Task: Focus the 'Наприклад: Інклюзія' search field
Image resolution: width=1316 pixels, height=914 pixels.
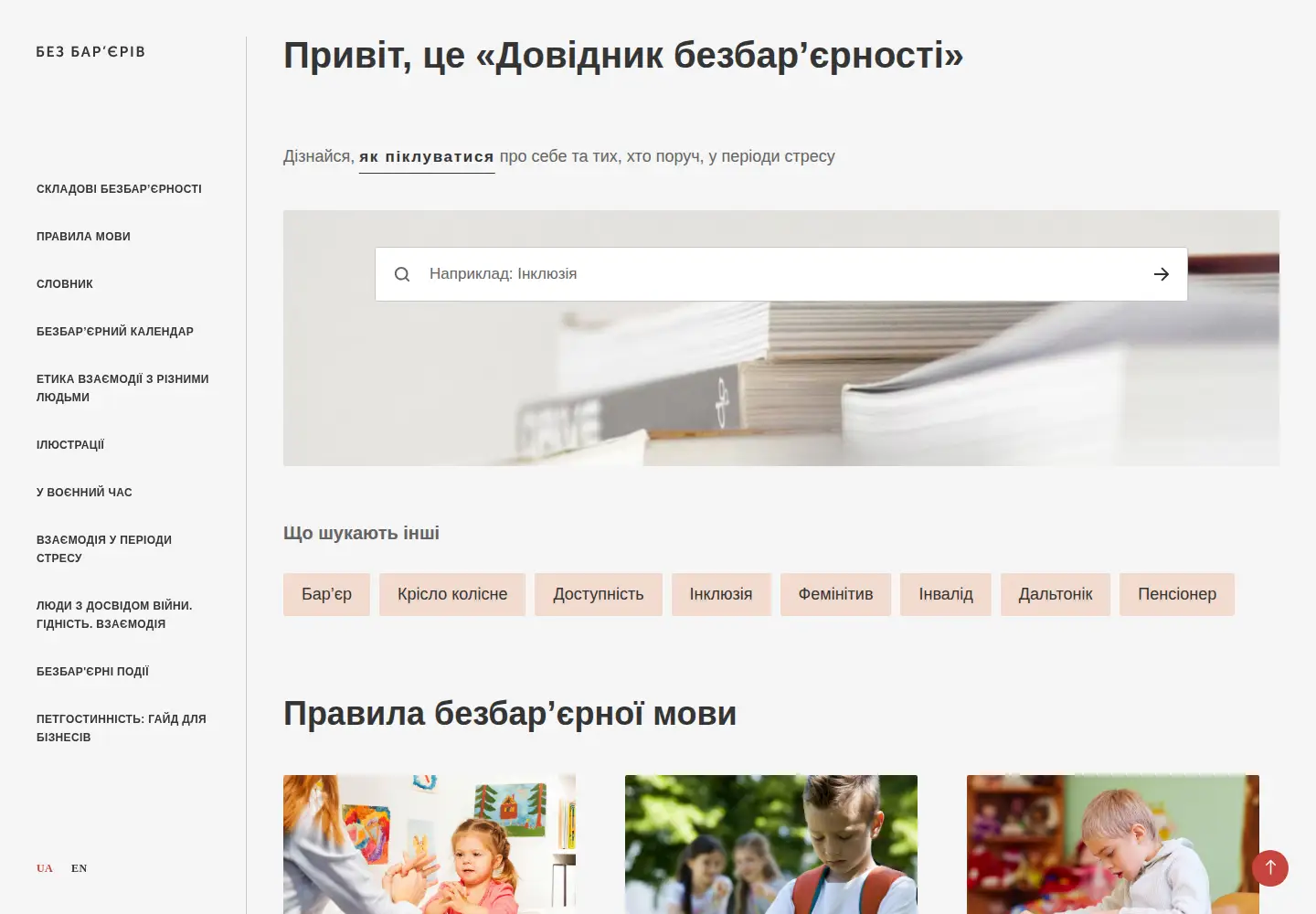Action: pos(781,274)
